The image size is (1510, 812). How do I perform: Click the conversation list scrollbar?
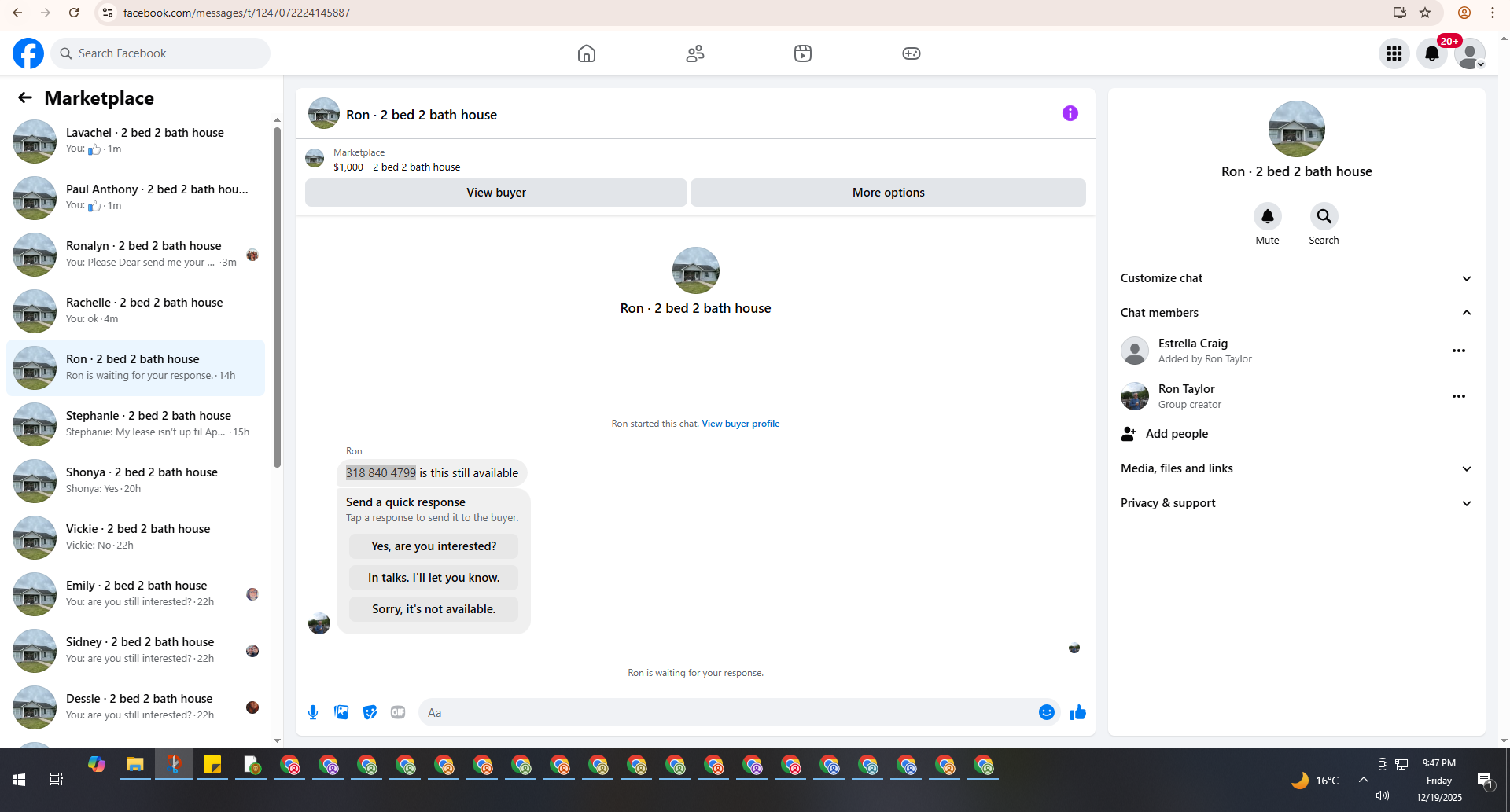coord(277,297)
